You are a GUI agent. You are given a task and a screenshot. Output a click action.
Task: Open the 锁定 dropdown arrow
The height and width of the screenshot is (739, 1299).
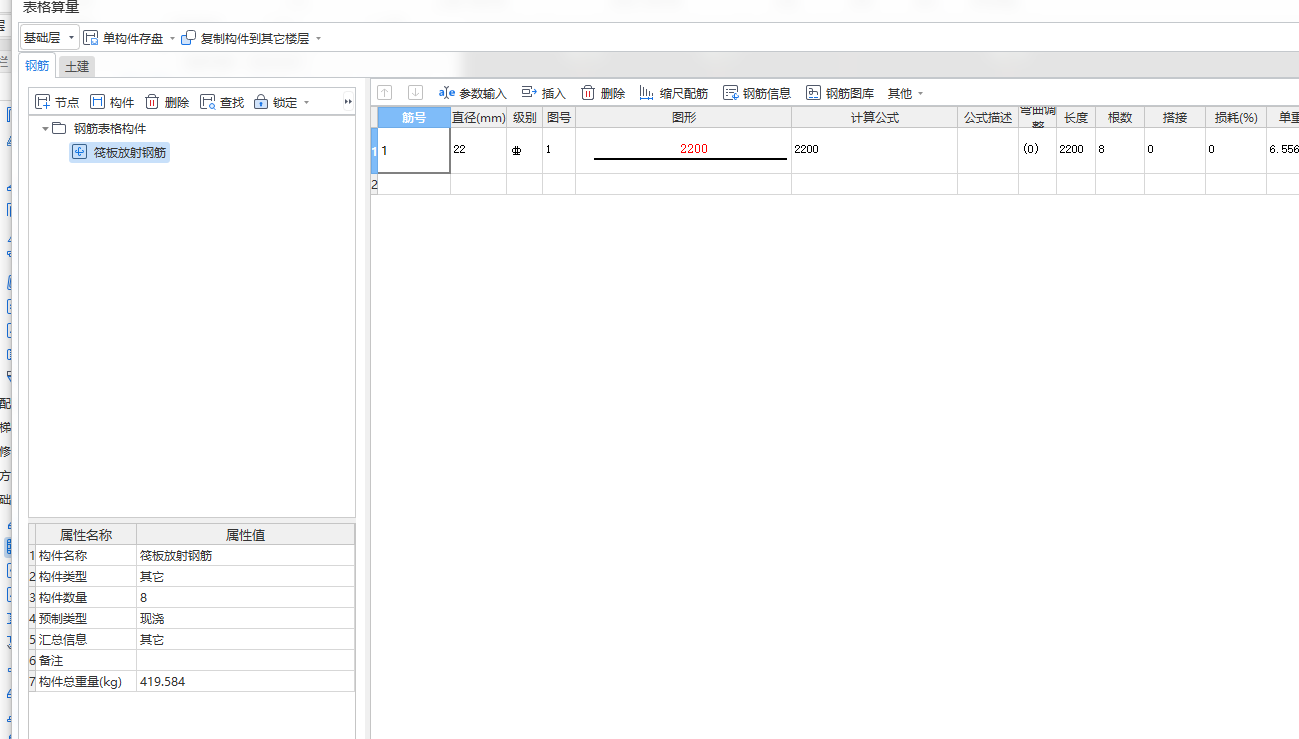click(306, 103)
